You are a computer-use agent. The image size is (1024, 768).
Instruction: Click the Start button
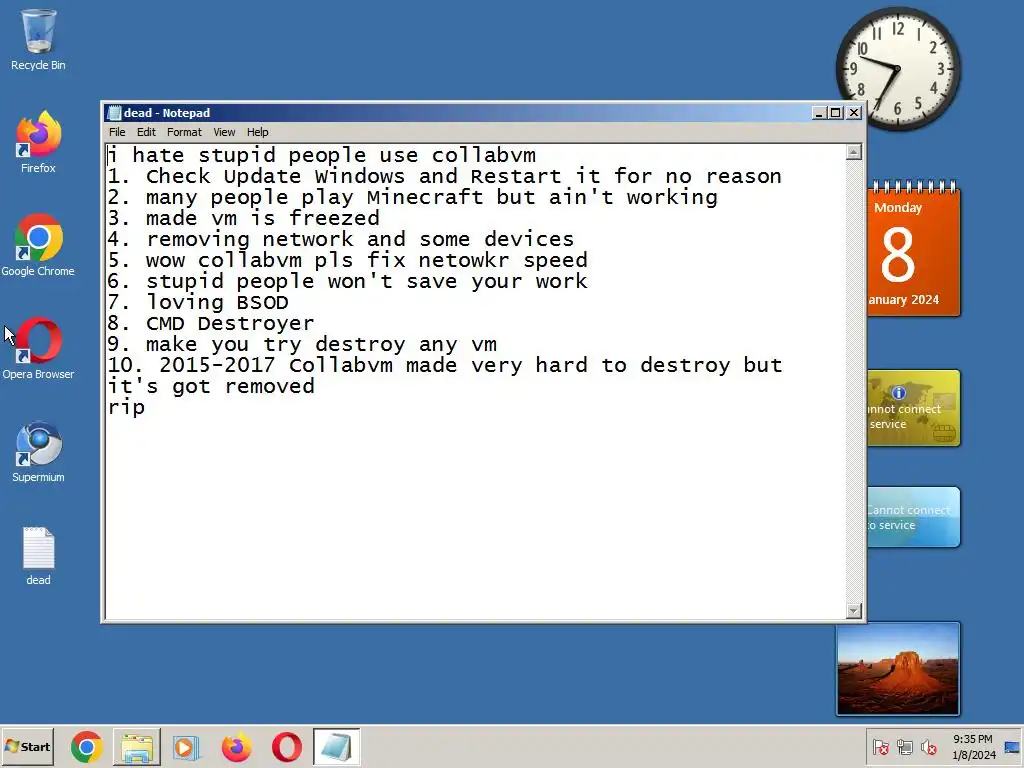click(x=27, y=747)
